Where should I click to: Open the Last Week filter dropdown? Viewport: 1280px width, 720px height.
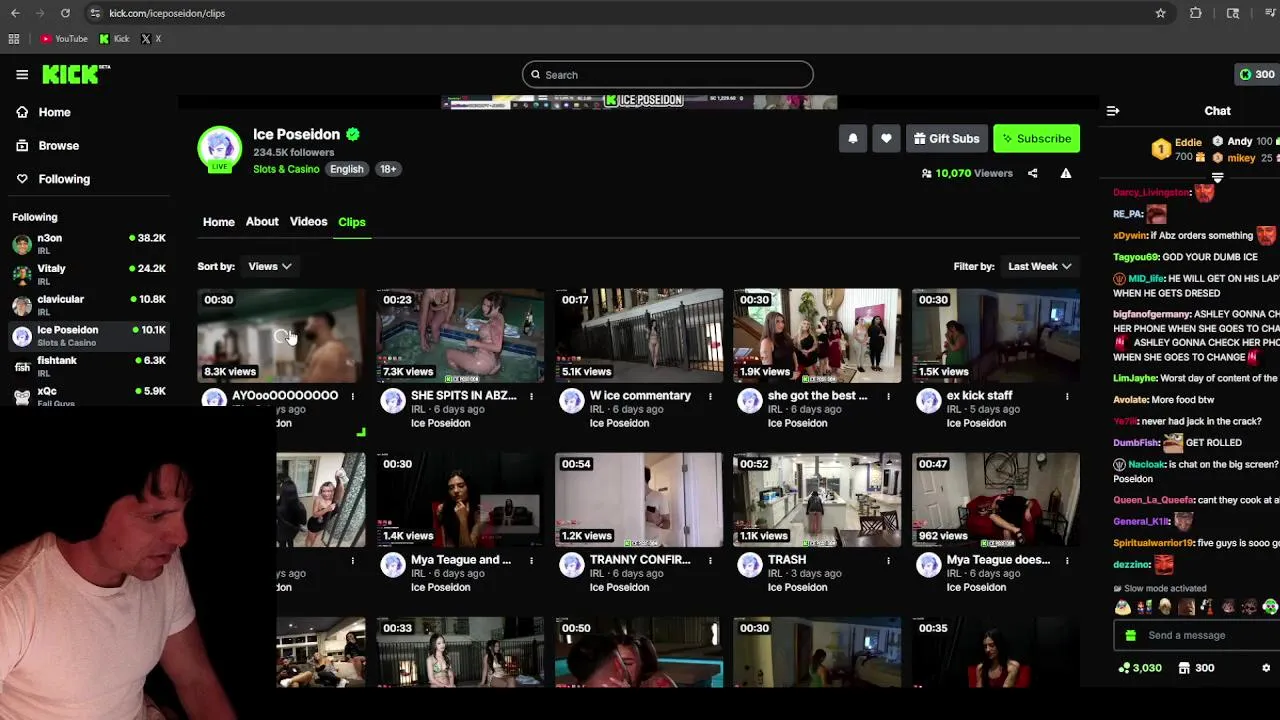click(x=1040, y=267)
